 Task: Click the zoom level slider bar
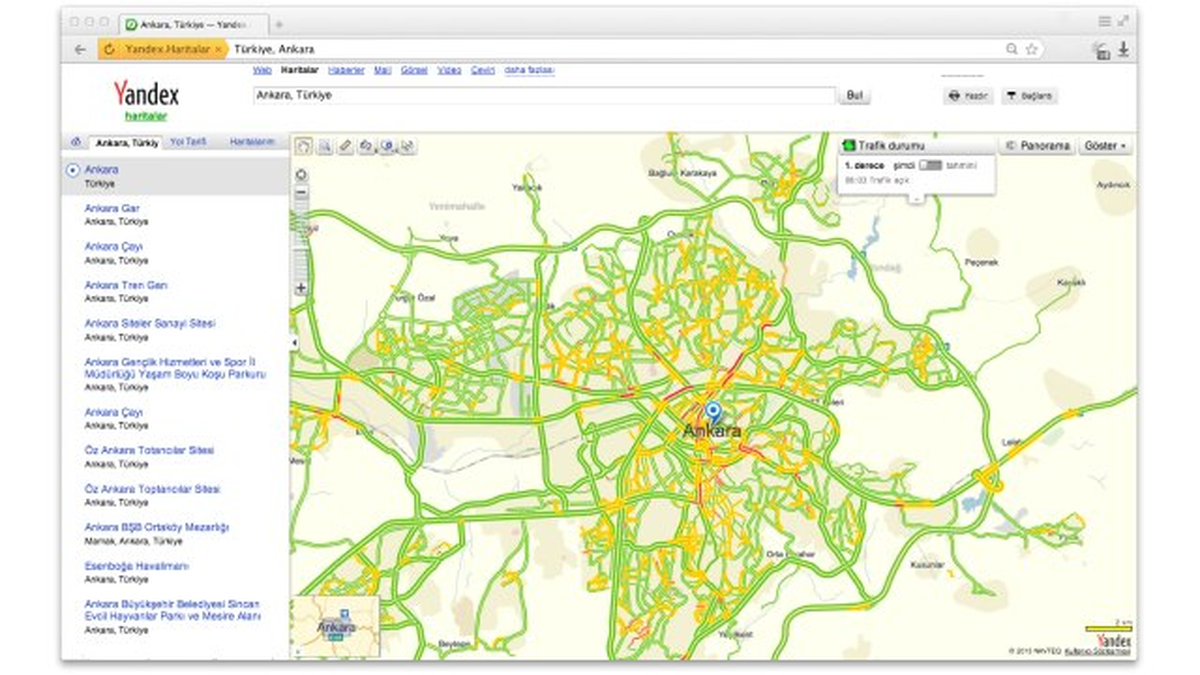(301, 240)
